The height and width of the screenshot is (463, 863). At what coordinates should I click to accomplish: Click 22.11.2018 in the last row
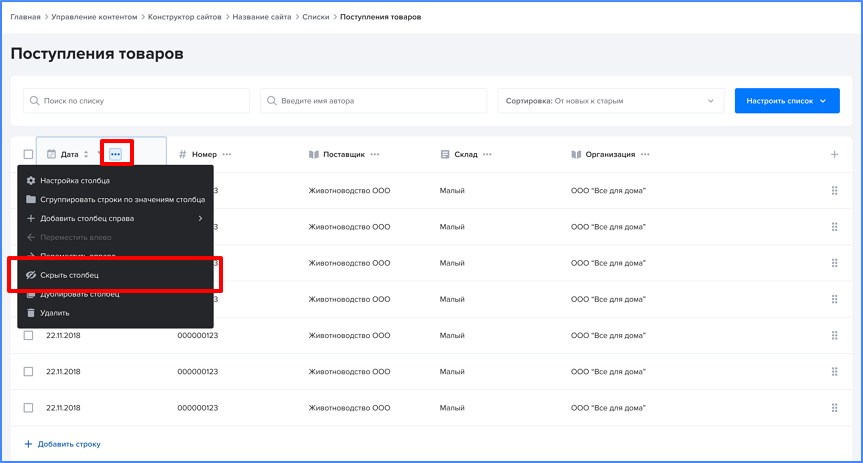pos(63,408)
